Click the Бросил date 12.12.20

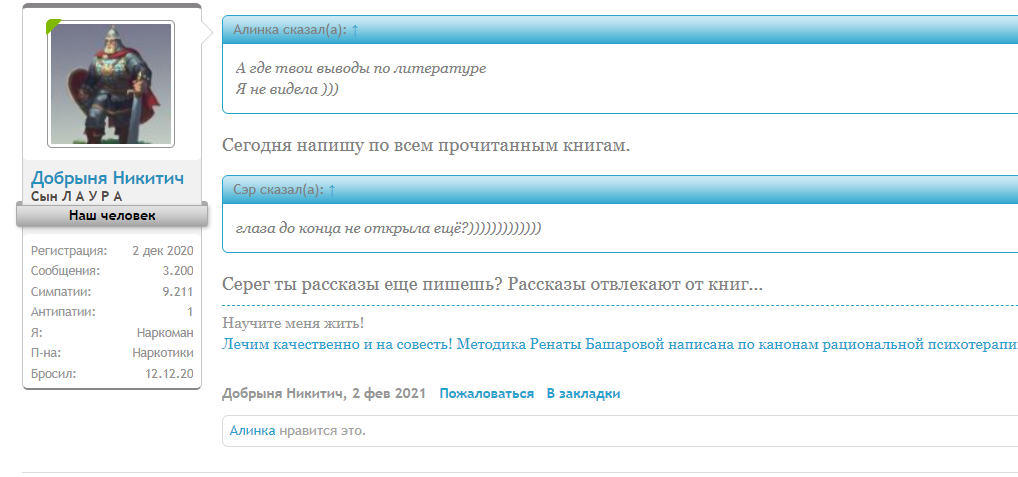point(169,374)
